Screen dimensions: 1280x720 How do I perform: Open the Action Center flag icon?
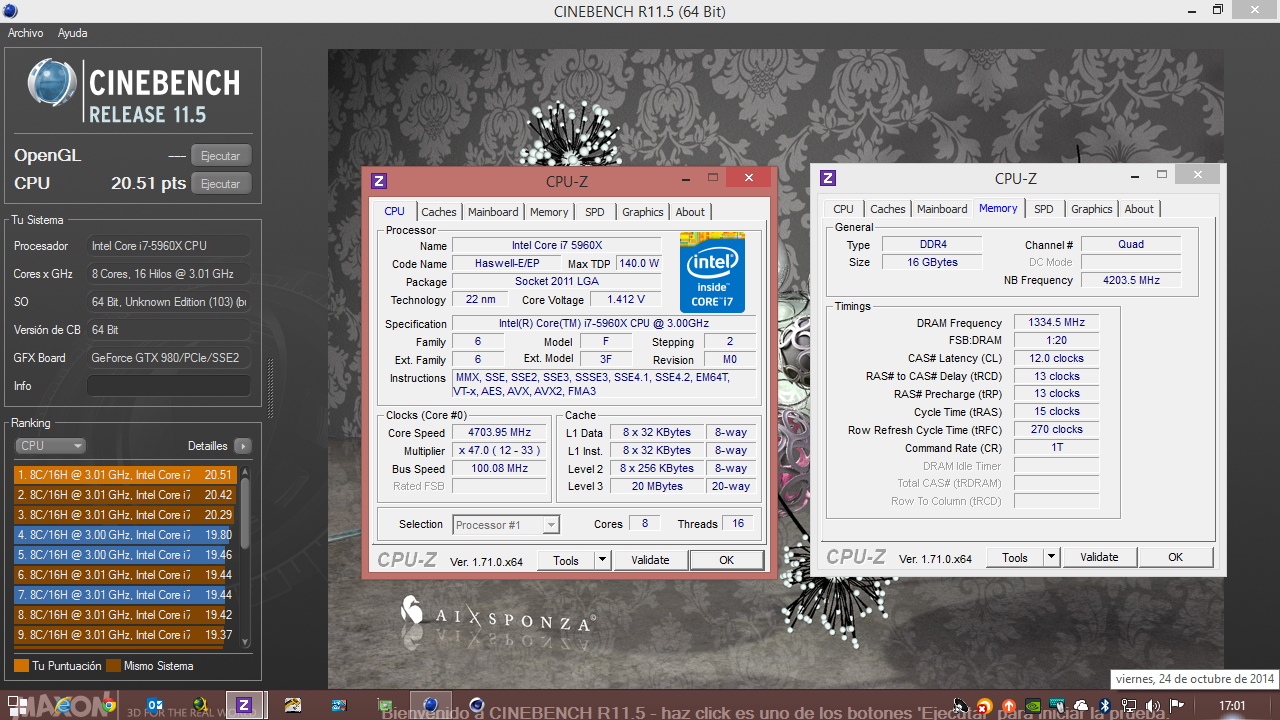[1176, 705]
